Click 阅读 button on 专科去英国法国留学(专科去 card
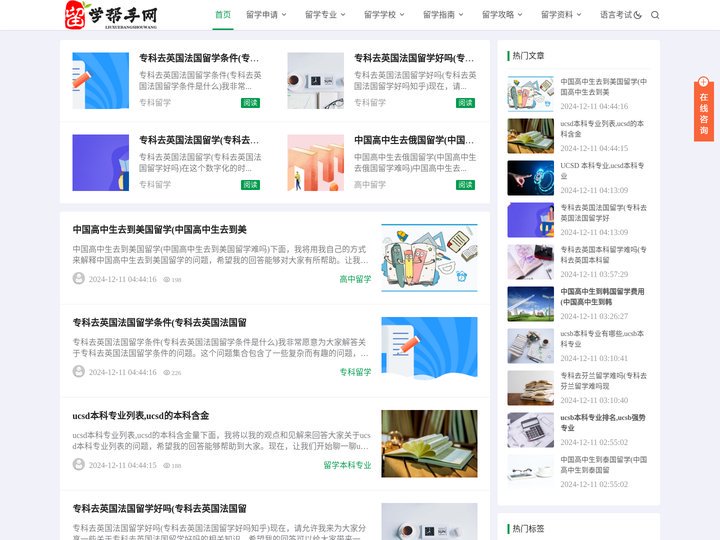720x540 pixels. click(250, 185)
